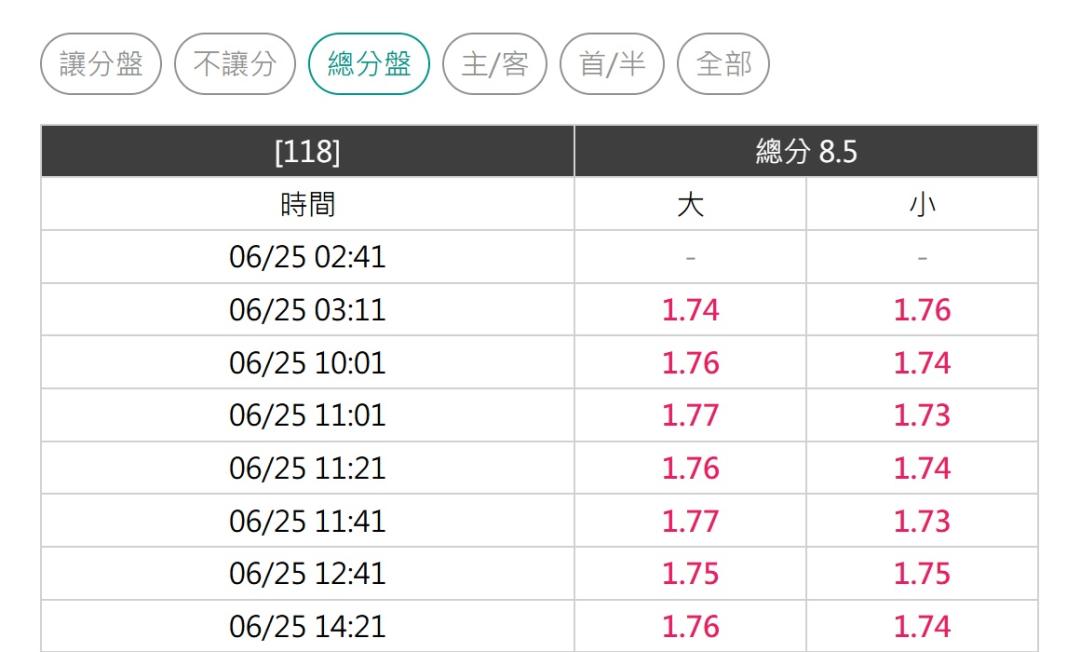Click the 時間 column header

(307, 204)
